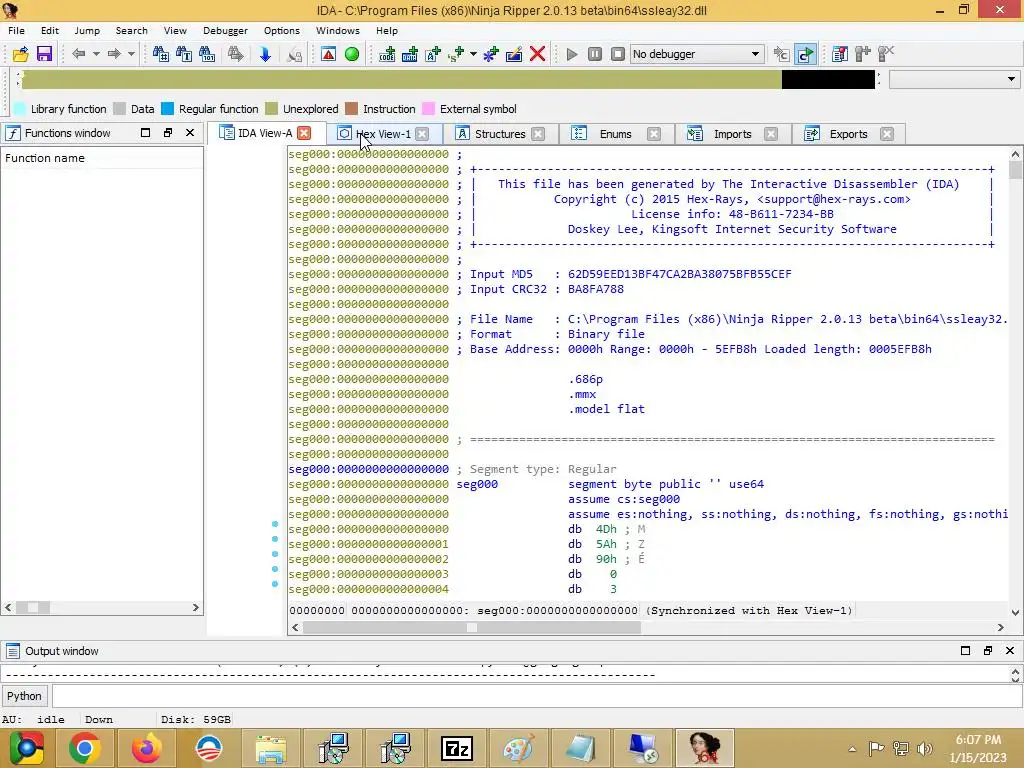Click blue down arrow jump icon
This screenshot has width=1024, height=768.
[264, 54]
